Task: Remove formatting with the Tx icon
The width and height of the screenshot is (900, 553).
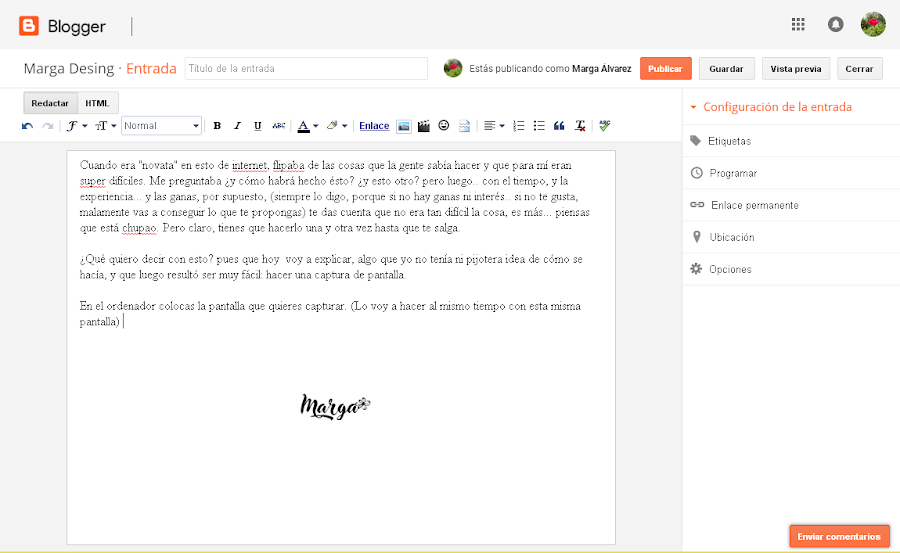Action: tap(580, 126)
